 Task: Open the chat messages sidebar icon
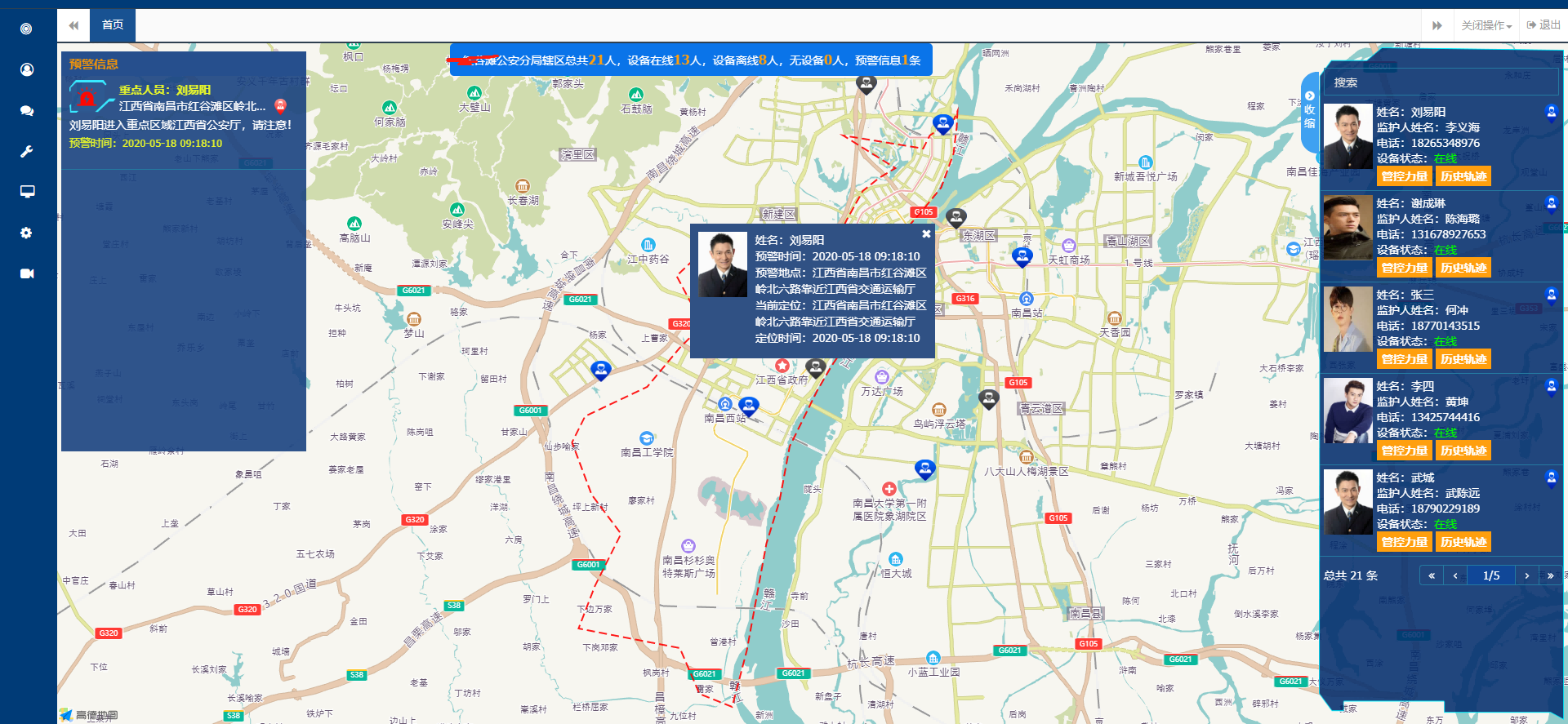pyautogui.click(x=27, y=110)
